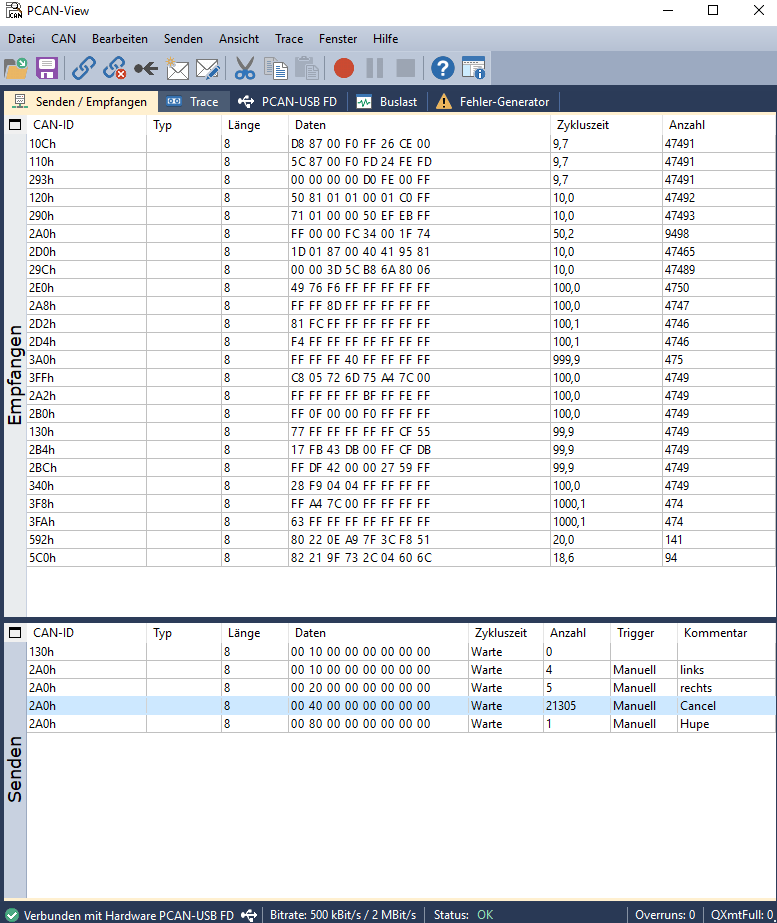Select the transmit row commented 'Hupe'
777x923 pixels.
coord(400,724)
